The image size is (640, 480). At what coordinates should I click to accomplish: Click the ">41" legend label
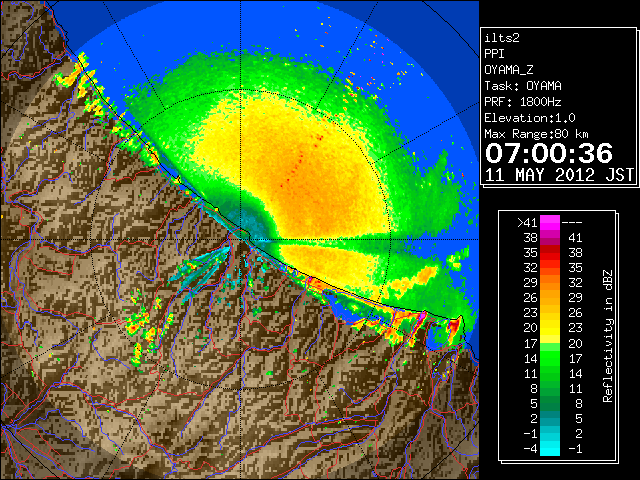(x=527, y=223)
